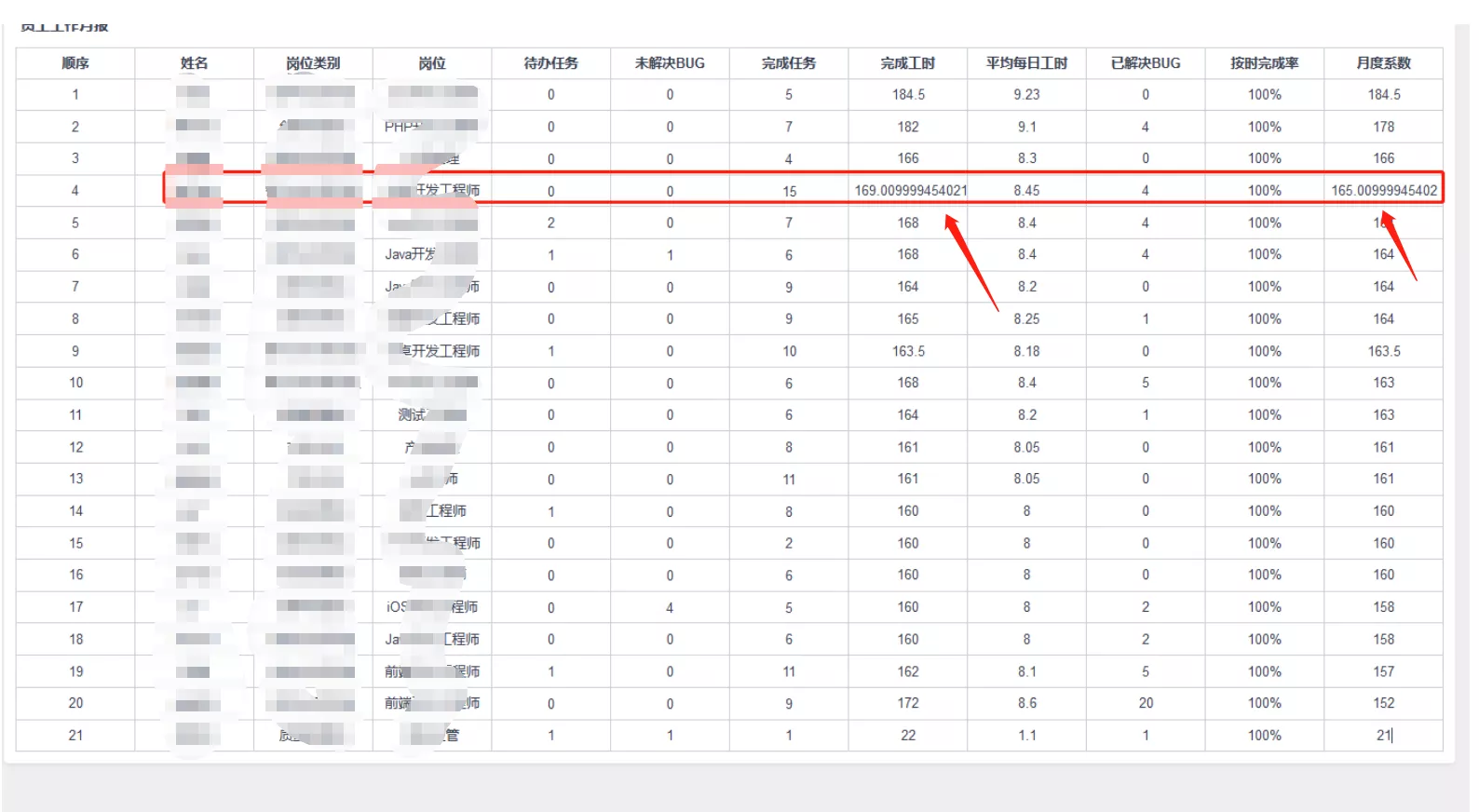Click the 8.18 平均每日工时 cell
The image size is (1479, 812).
(x=1026, y=352)
